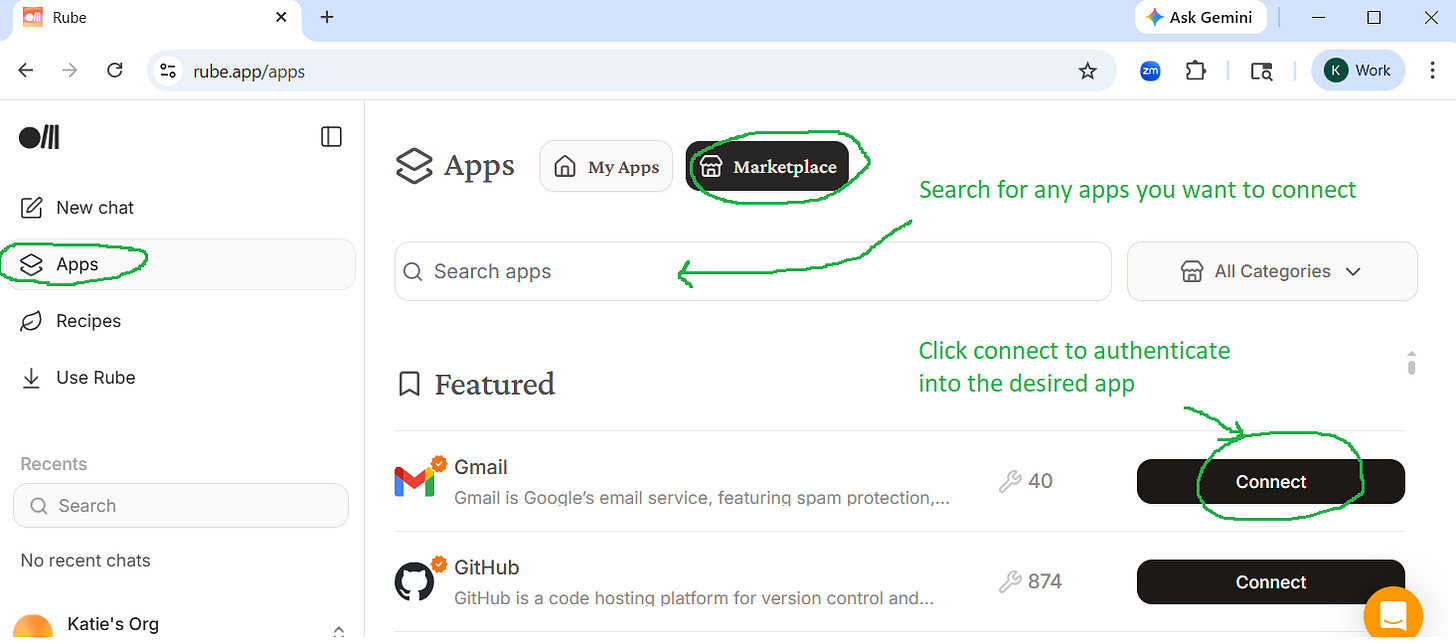Switch to the My Apps tab

(606, 166)
